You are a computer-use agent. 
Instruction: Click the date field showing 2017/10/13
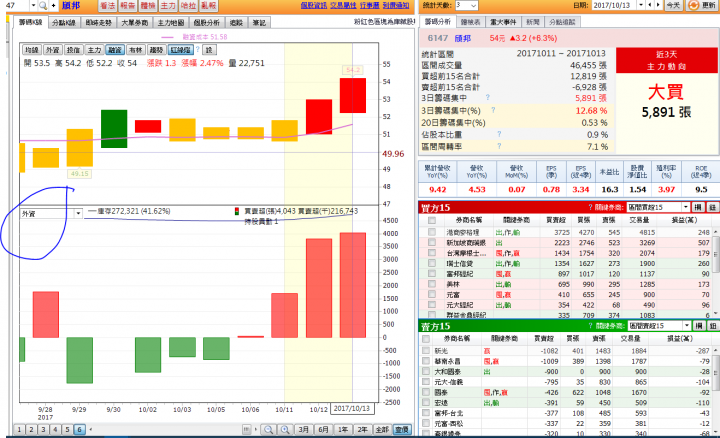(x=614, y=5)
